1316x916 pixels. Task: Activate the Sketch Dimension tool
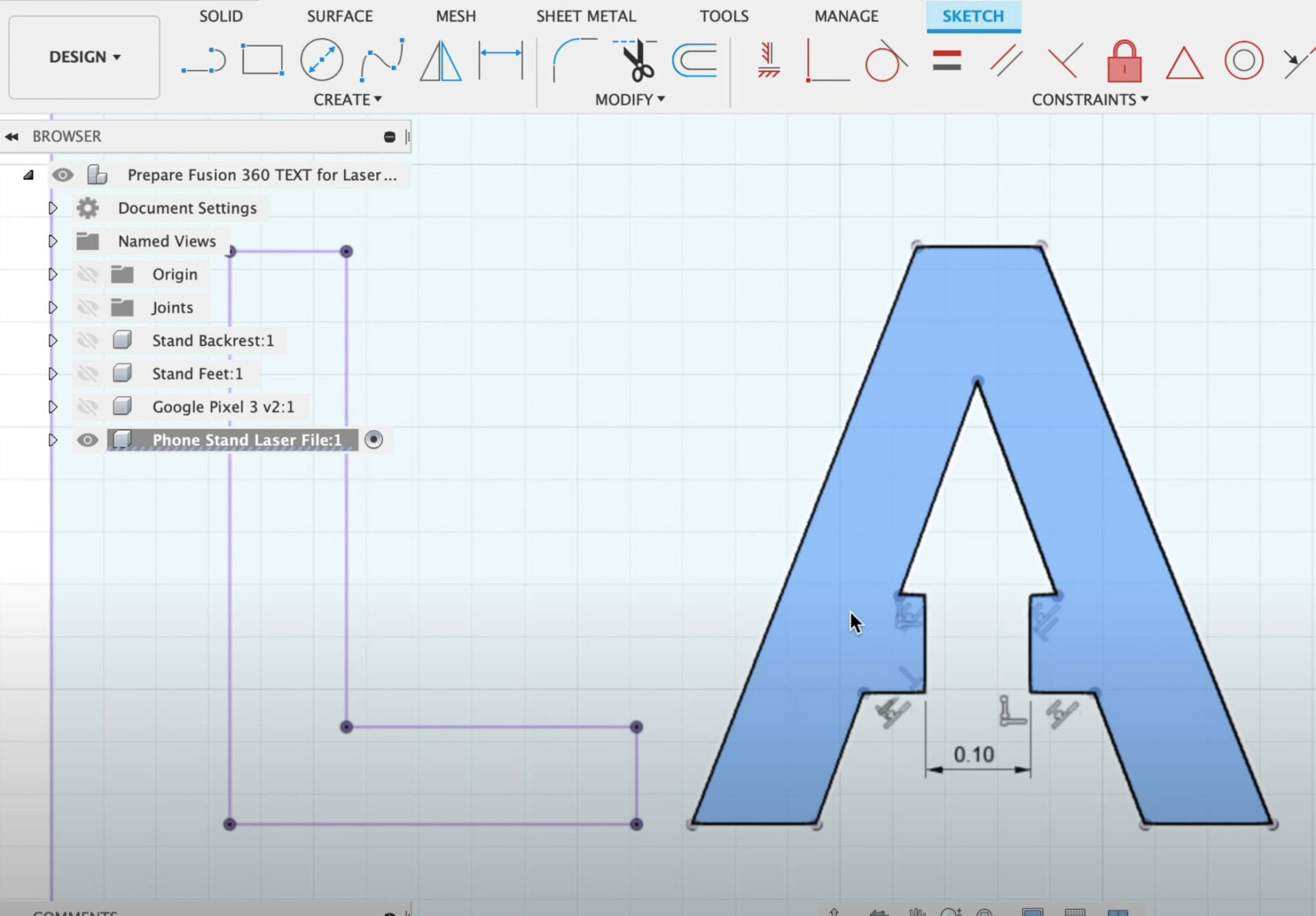point(501,60)
